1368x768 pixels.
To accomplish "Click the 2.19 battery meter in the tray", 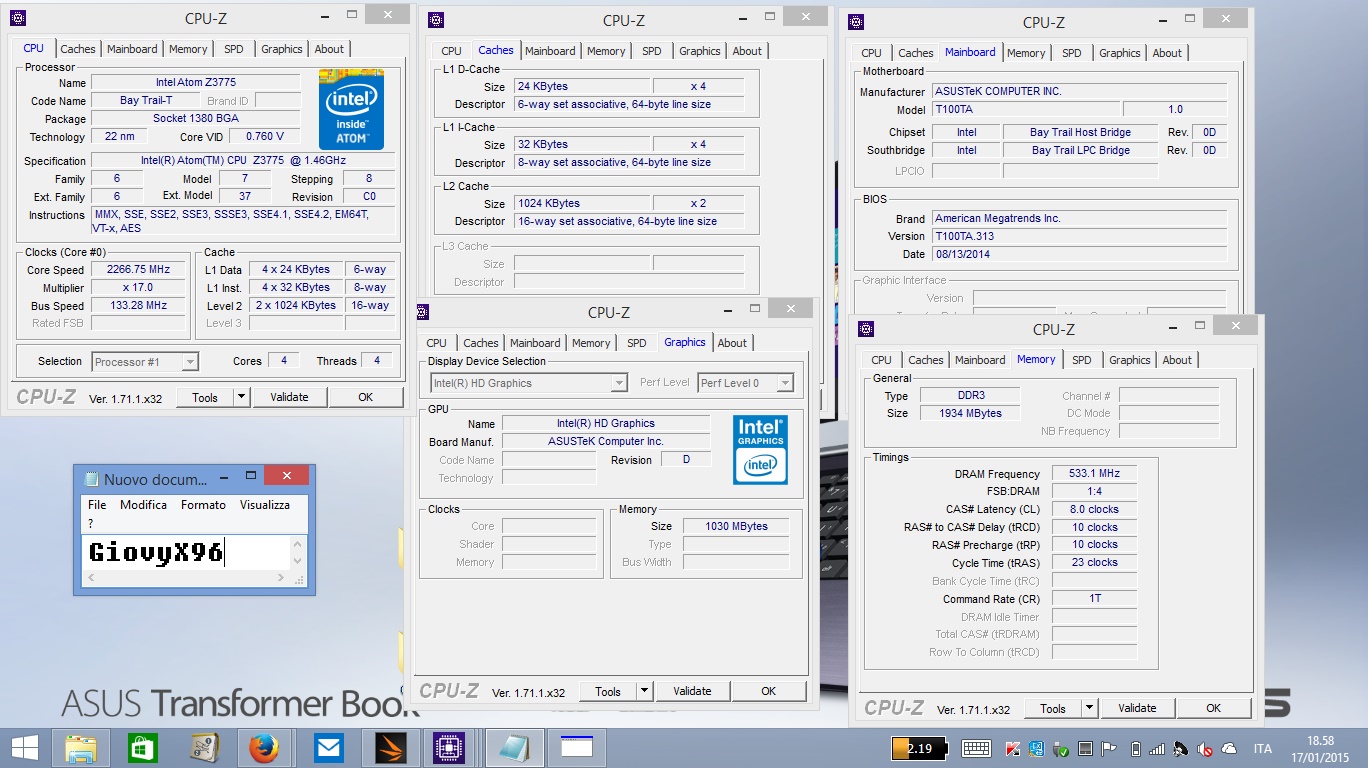I will pos(919,748).
